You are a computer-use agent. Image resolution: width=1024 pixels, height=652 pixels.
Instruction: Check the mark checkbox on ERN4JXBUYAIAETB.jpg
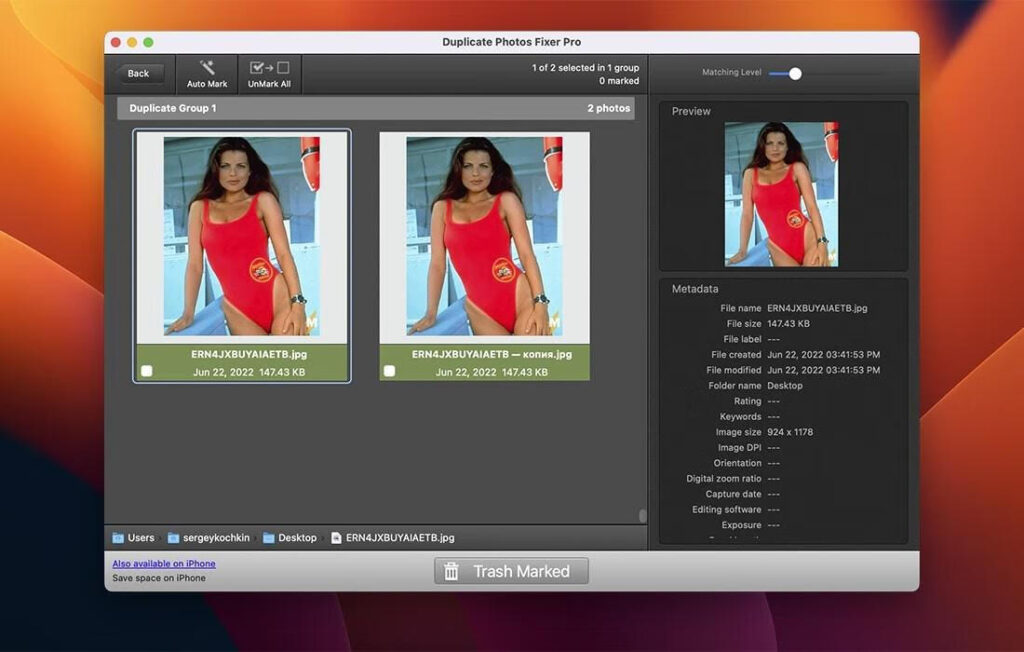148,371
